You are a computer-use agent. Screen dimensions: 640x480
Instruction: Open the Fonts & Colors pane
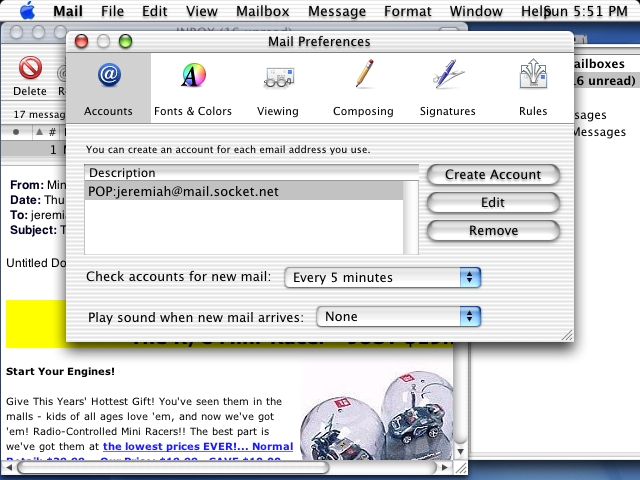click(x=193, y=88)
